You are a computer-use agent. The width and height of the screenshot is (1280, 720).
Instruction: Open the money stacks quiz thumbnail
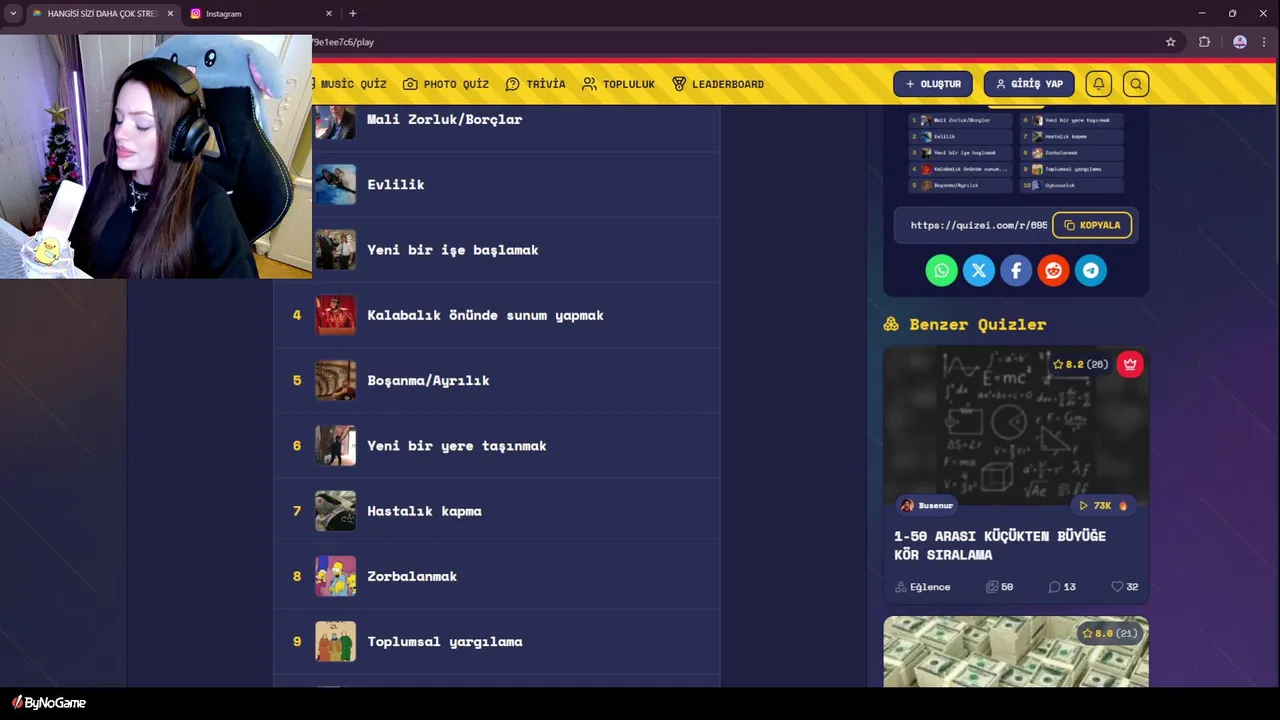pyautogui.click(x=1016, y=652)
